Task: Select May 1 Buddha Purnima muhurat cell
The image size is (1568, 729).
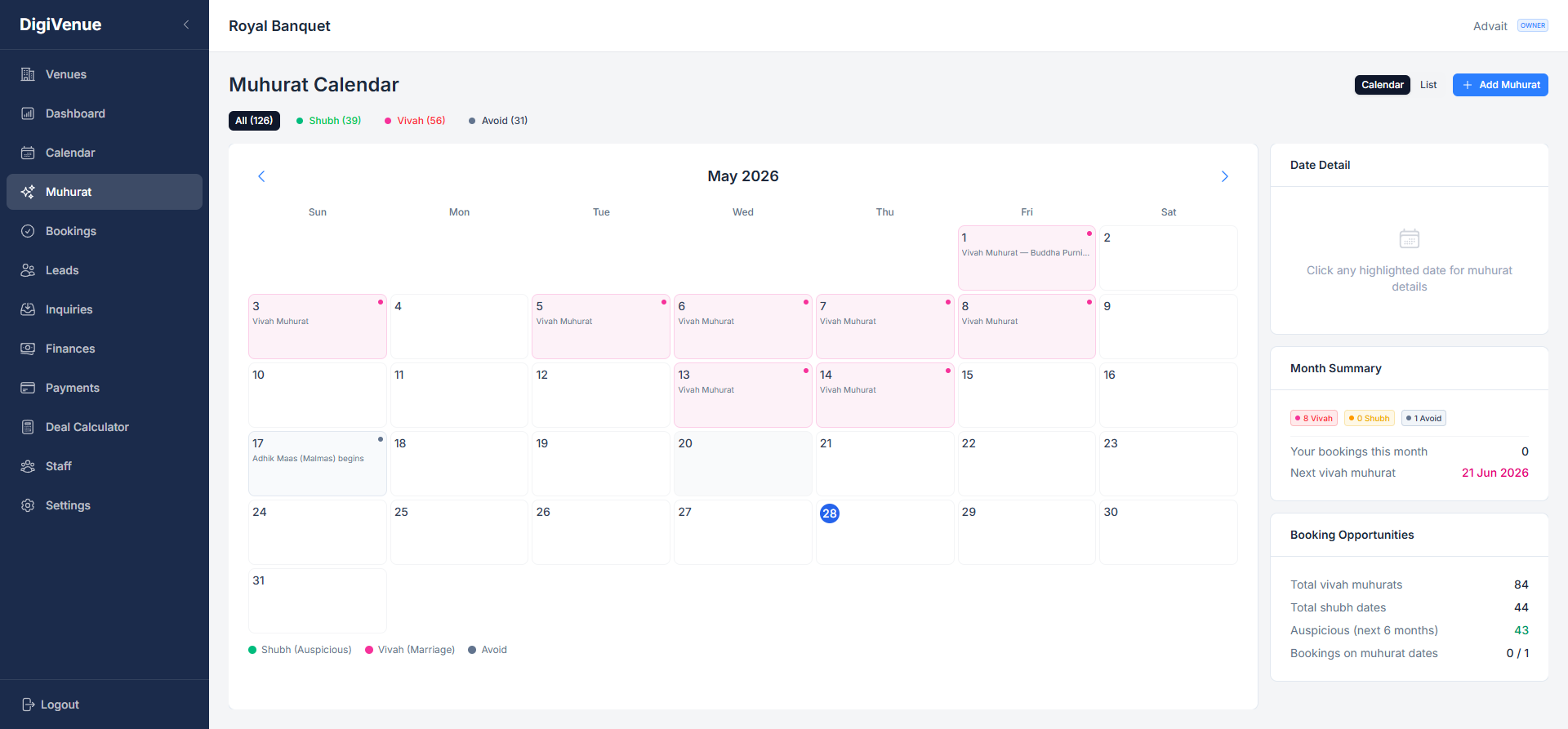Action: point(1027,258)
